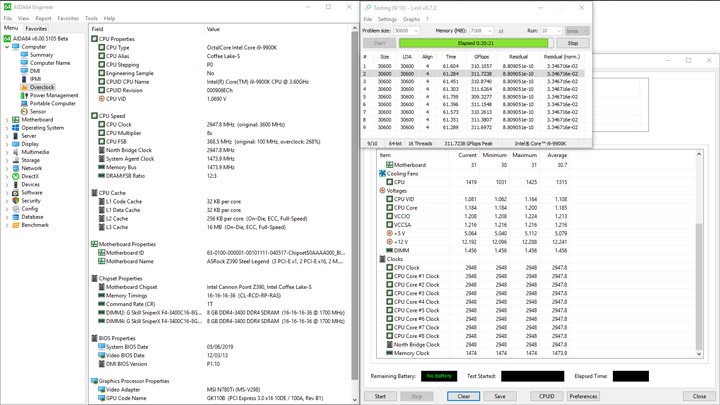Switch to the Favorites tab

tap(35, 28)
